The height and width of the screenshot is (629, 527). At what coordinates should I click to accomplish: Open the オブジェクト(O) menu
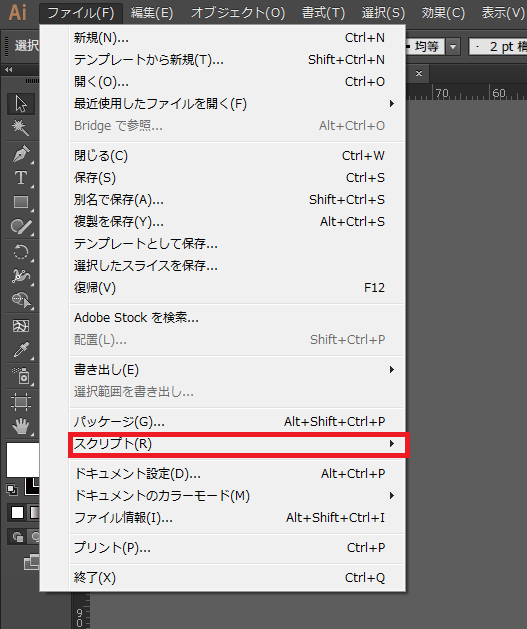pyautogui.click(x=238, y=13)
